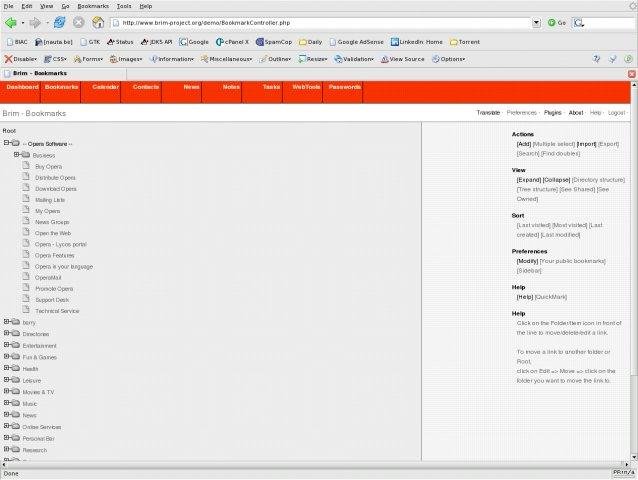The height and width of the screenshot is (480, 638).
Task: Click the page icon beside Support Desk
Action: coord(27,300)
